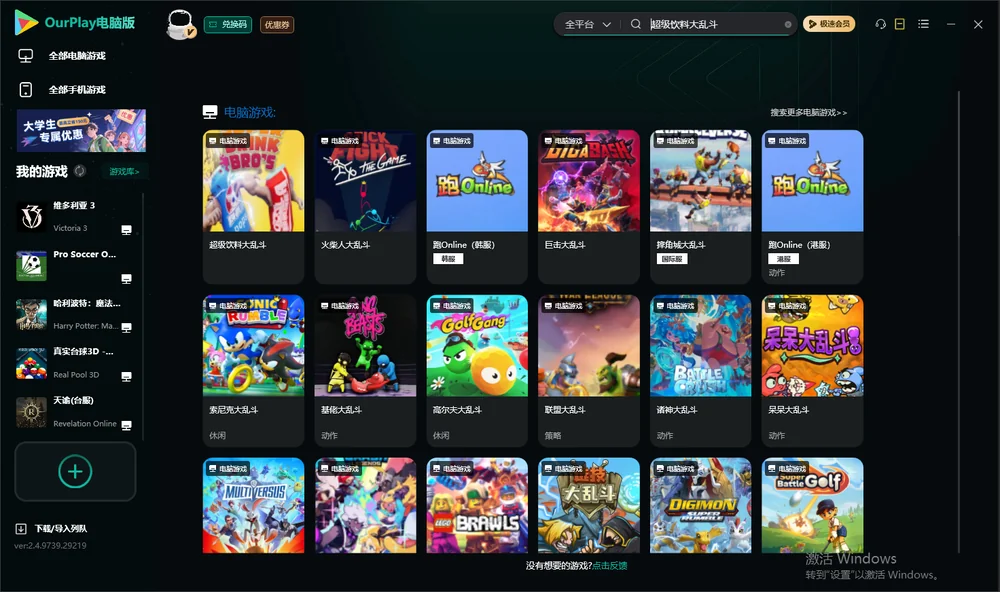Open the 基佬大乱斗 card

pyautogui.click(x=365, y=371)
